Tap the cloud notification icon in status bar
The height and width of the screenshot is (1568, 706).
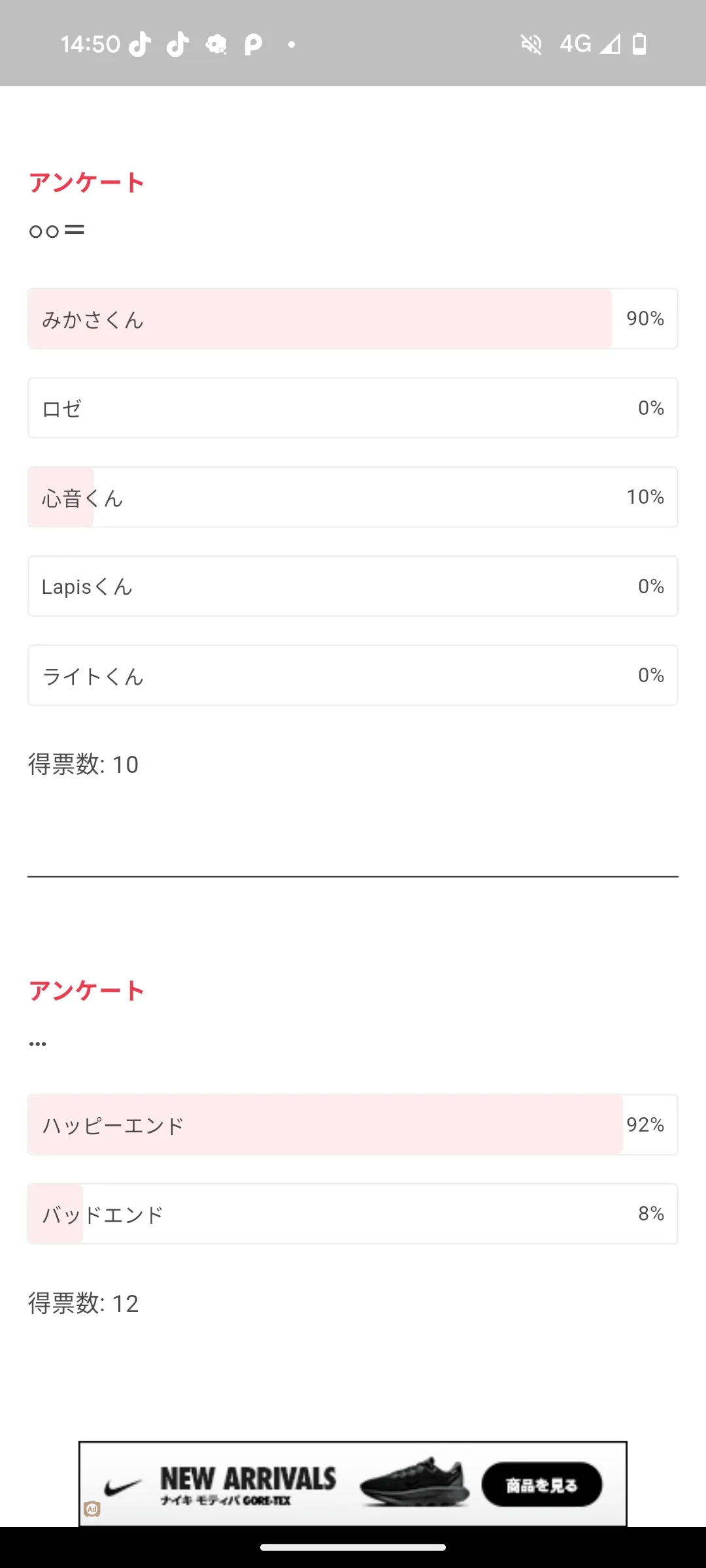(216, 44)
